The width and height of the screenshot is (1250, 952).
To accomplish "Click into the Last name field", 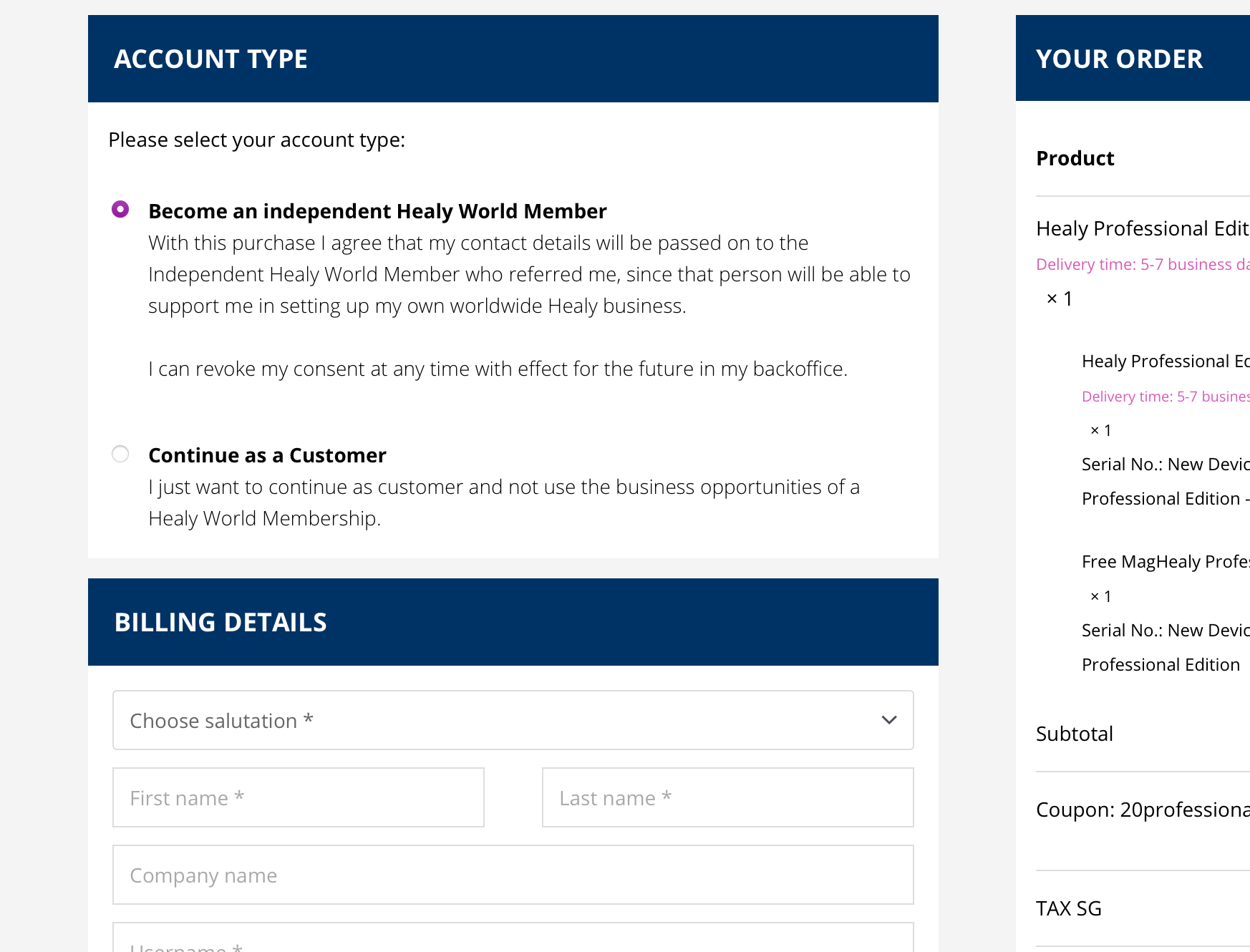I will coord(727,797).
